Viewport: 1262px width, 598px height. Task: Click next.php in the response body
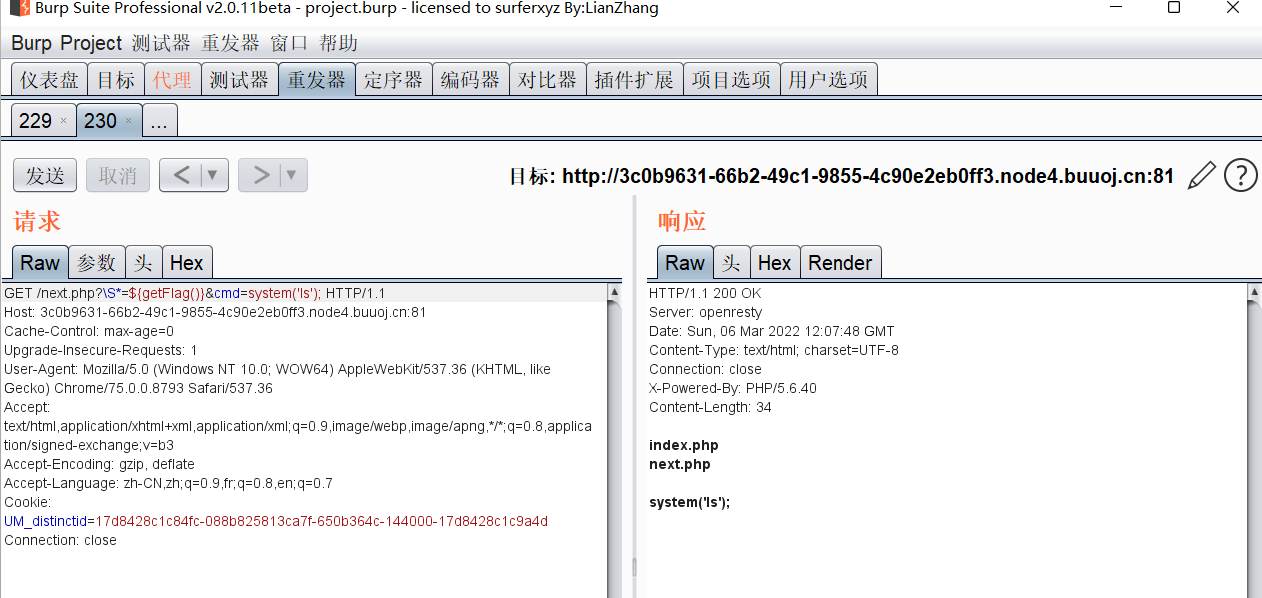pyautogui.click(x=680, y=464)
